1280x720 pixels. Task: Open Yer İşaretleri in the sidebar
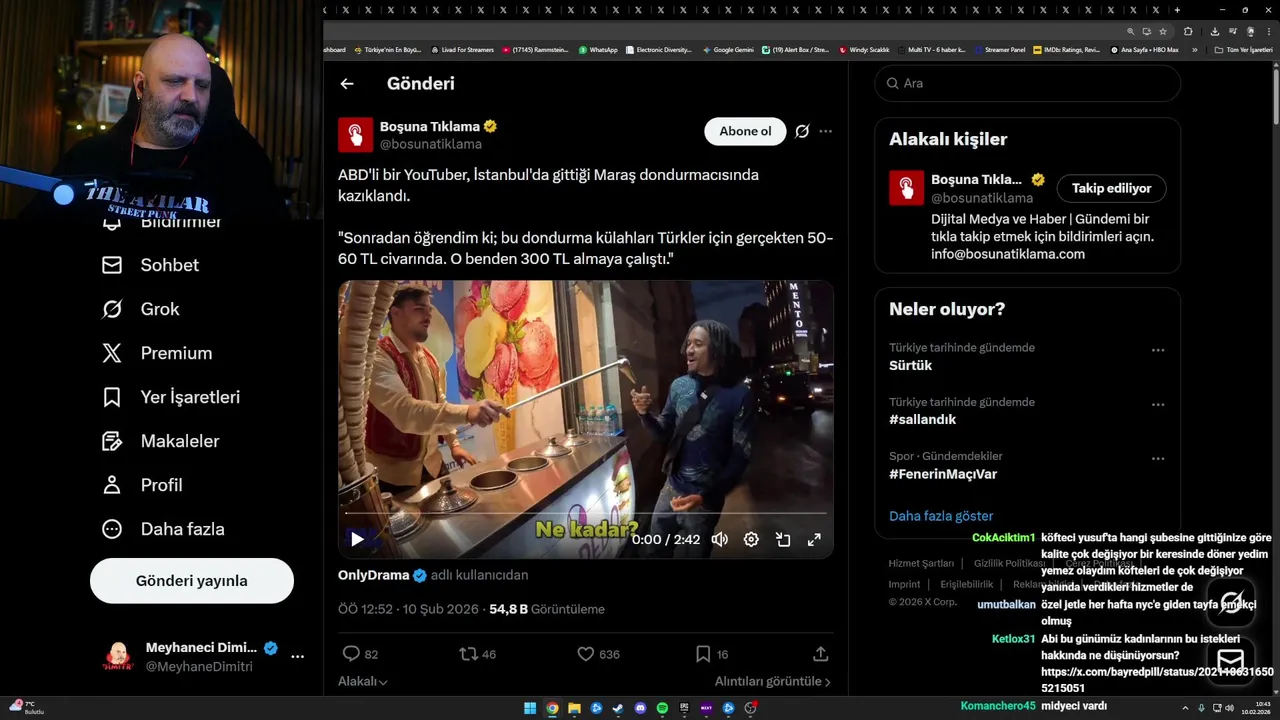pos(171,397)
